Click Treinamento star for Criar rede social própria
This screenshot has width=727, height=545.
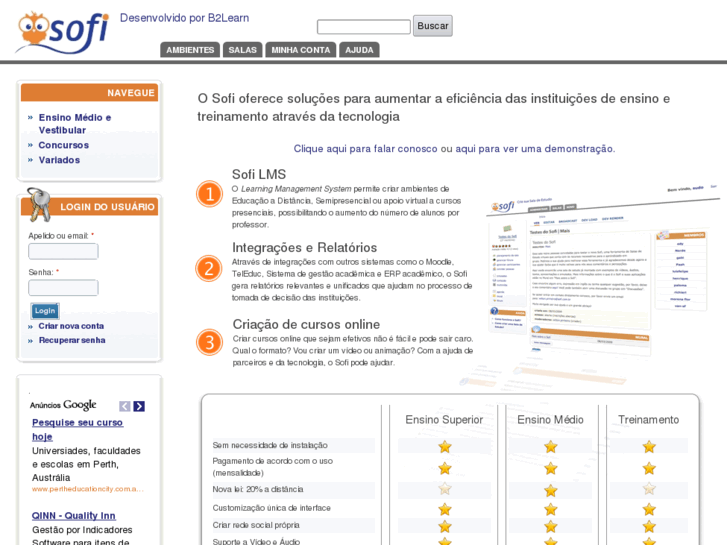pos(649,526)
